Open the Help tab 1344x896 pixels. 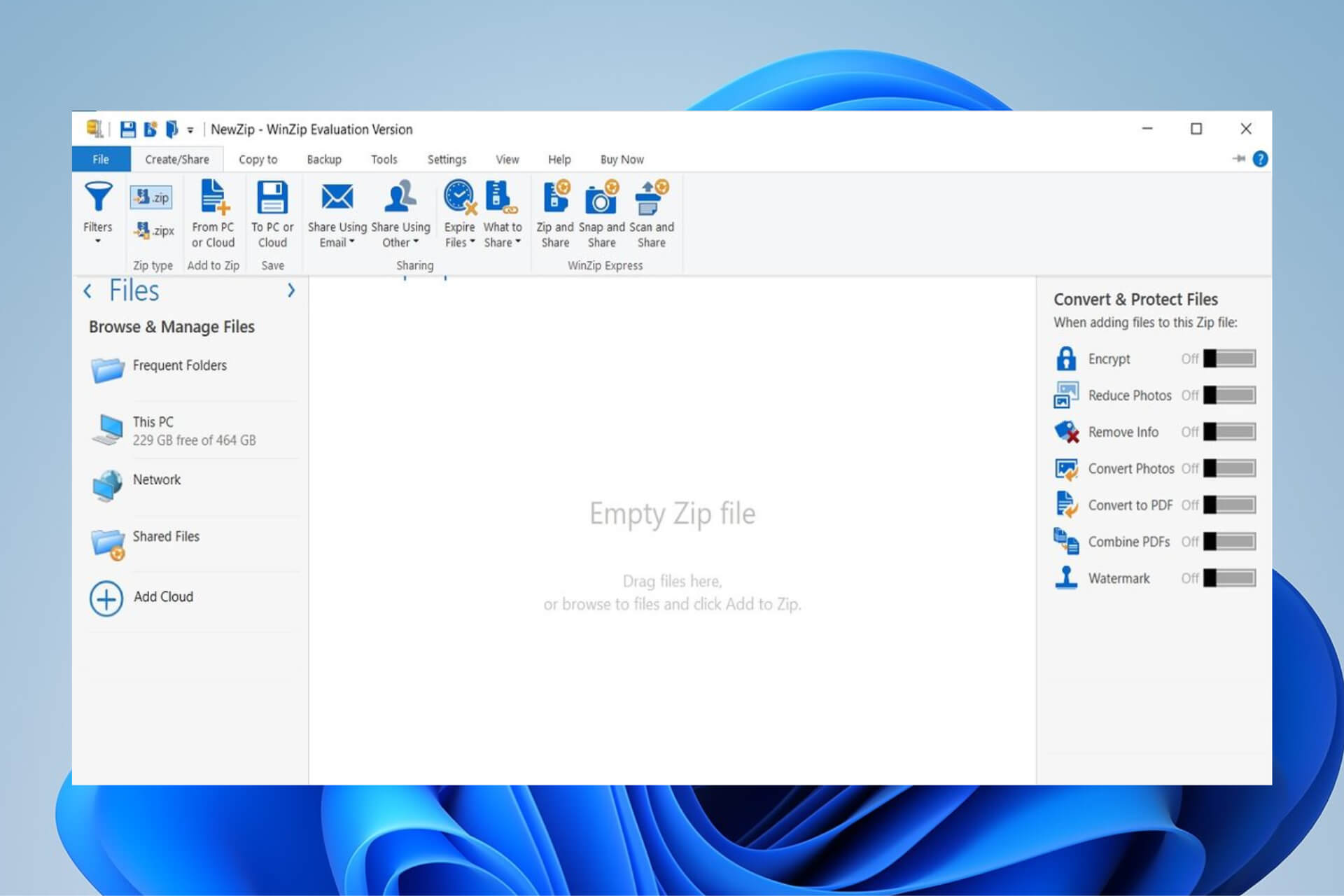point(559,160)
